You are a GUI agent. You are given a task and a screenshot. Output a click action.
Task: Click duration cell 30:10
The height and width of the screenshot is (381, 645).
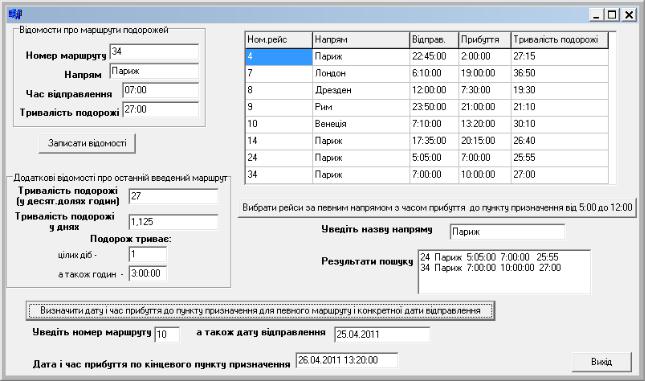pos(559,124)
